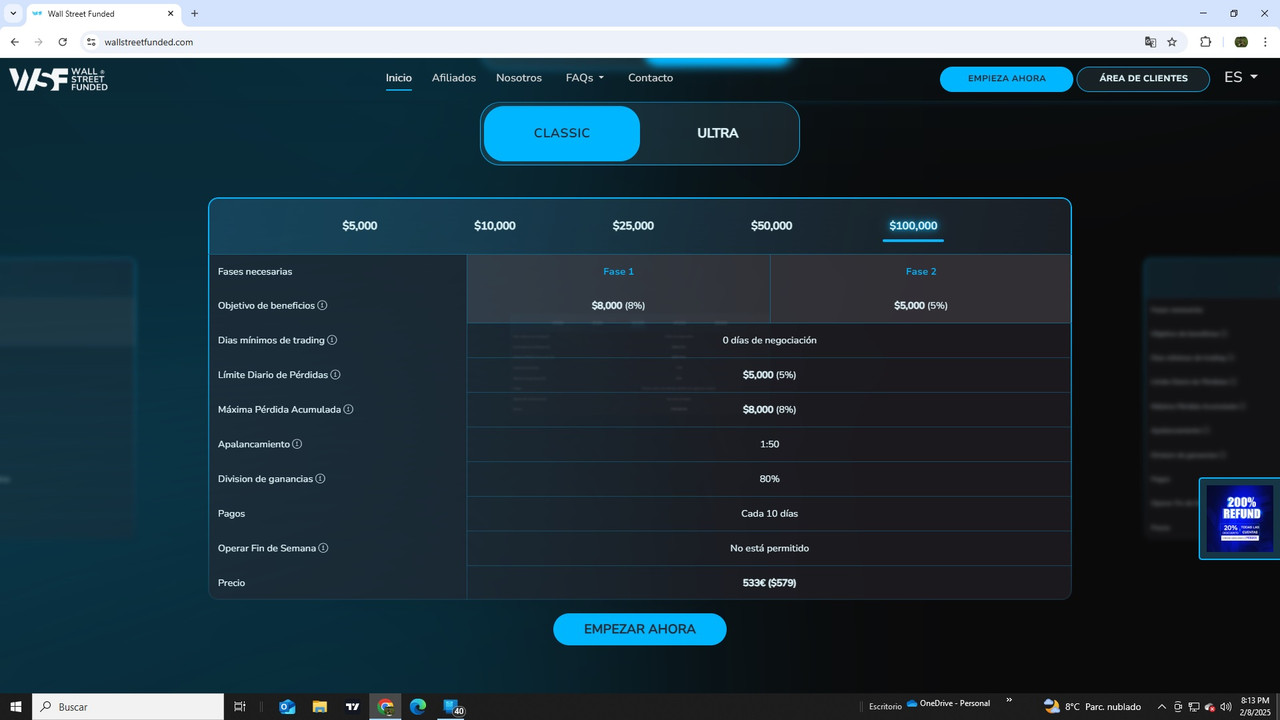Open the Chrome three-dot menu
Viewport: 1280px width, 720px height.
1266,42
